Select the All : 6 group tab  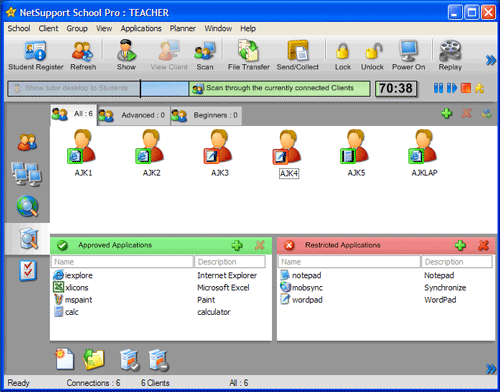tap(73, 114)
